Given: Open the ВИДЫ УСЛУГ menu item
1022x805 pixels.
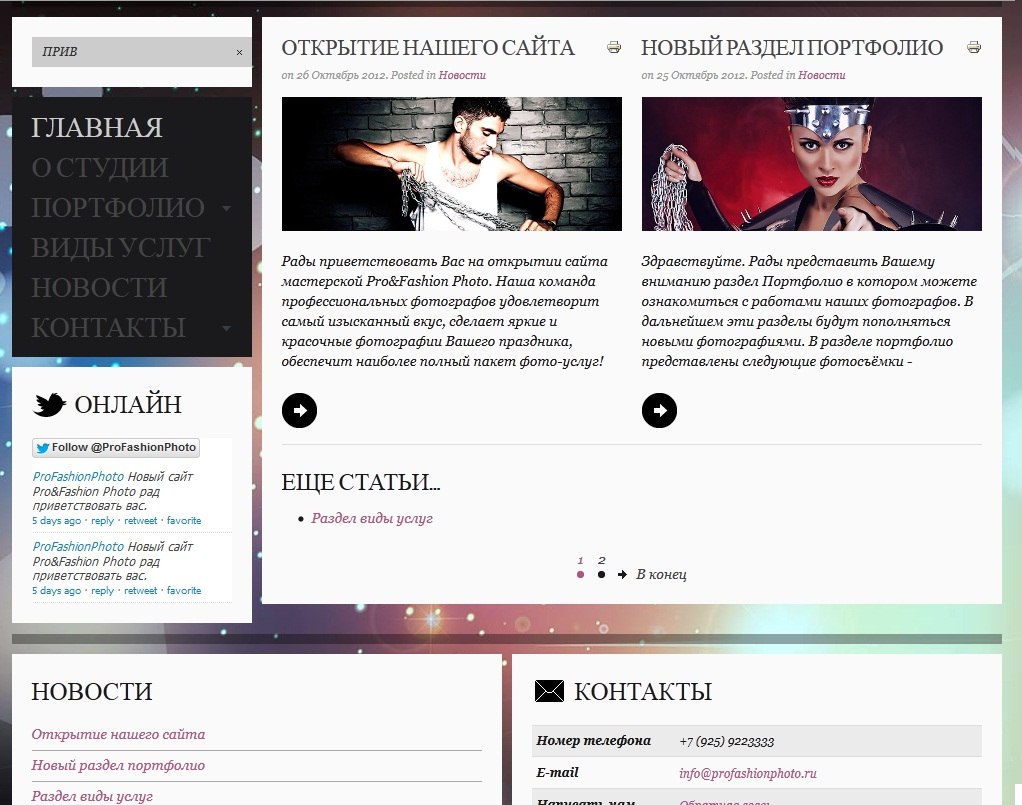Looking at the screenshot, I should click(121, 248).
